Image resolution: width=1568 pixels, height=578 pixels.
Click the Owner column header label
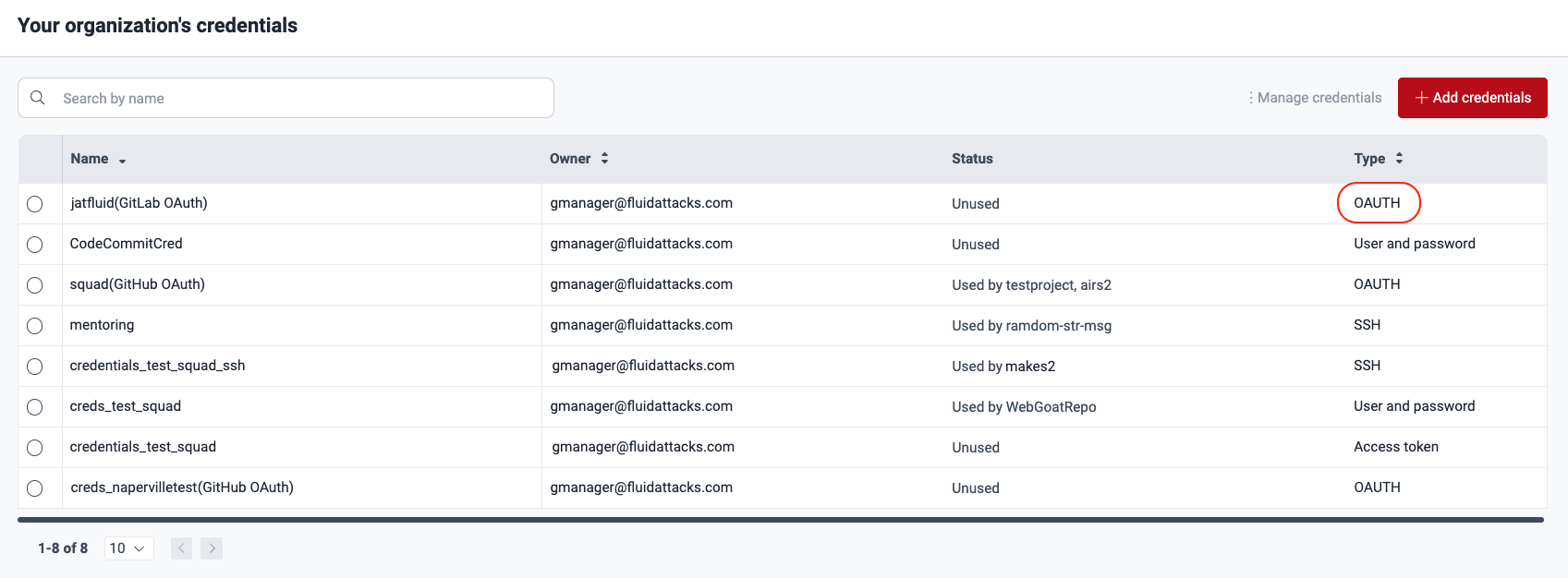[x=570, y=159]
